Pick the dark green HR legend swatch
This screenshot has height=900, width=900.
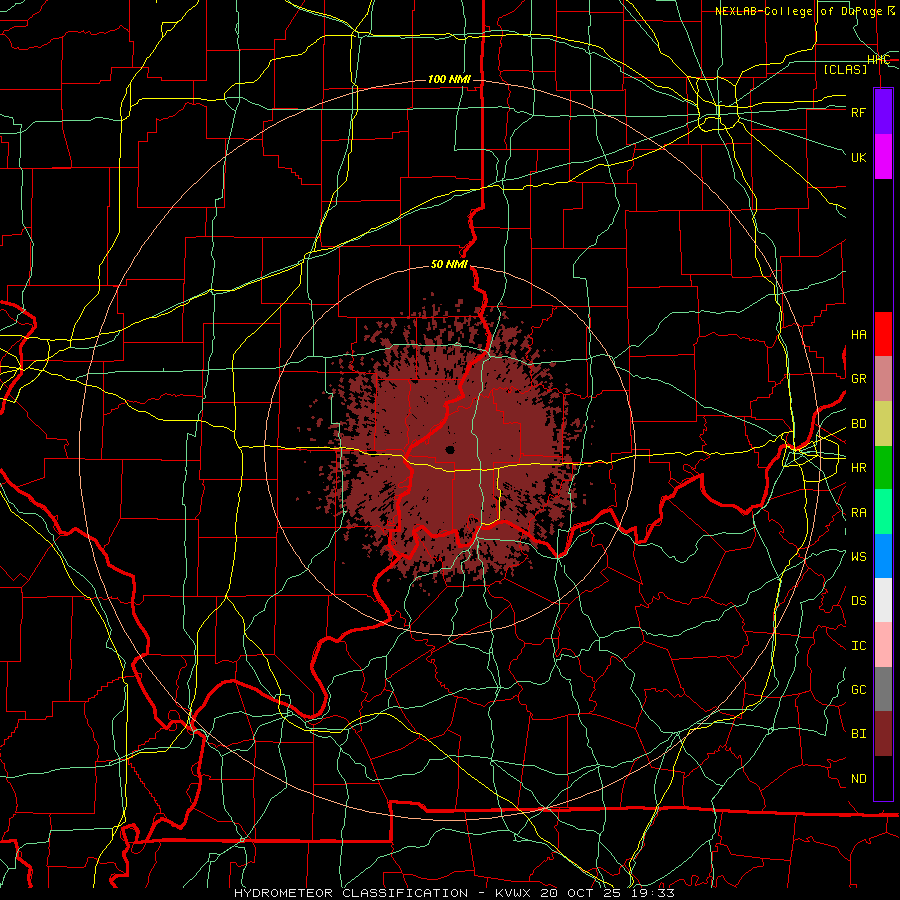(883, 468)
